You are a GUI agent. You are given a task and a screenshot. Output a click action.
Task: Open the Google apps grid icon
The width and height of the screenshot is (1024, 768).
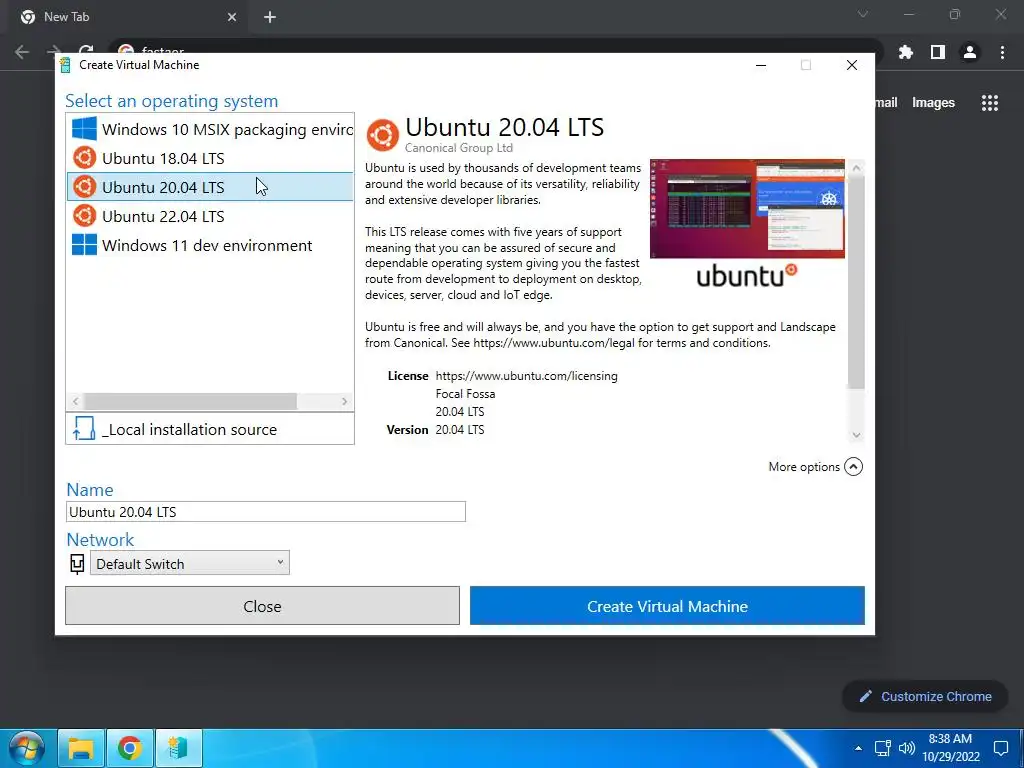tap(989, 103)
